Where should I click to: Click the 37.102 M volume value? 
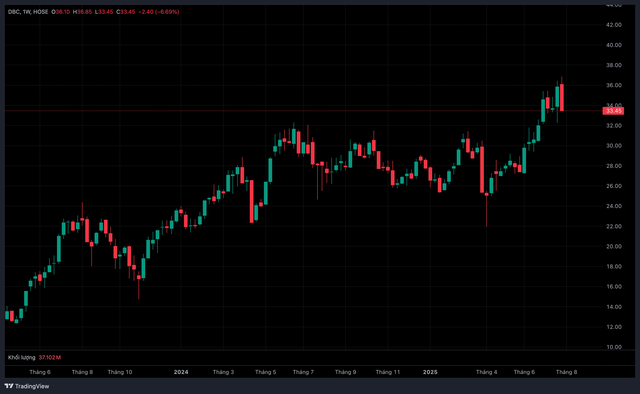50,357
